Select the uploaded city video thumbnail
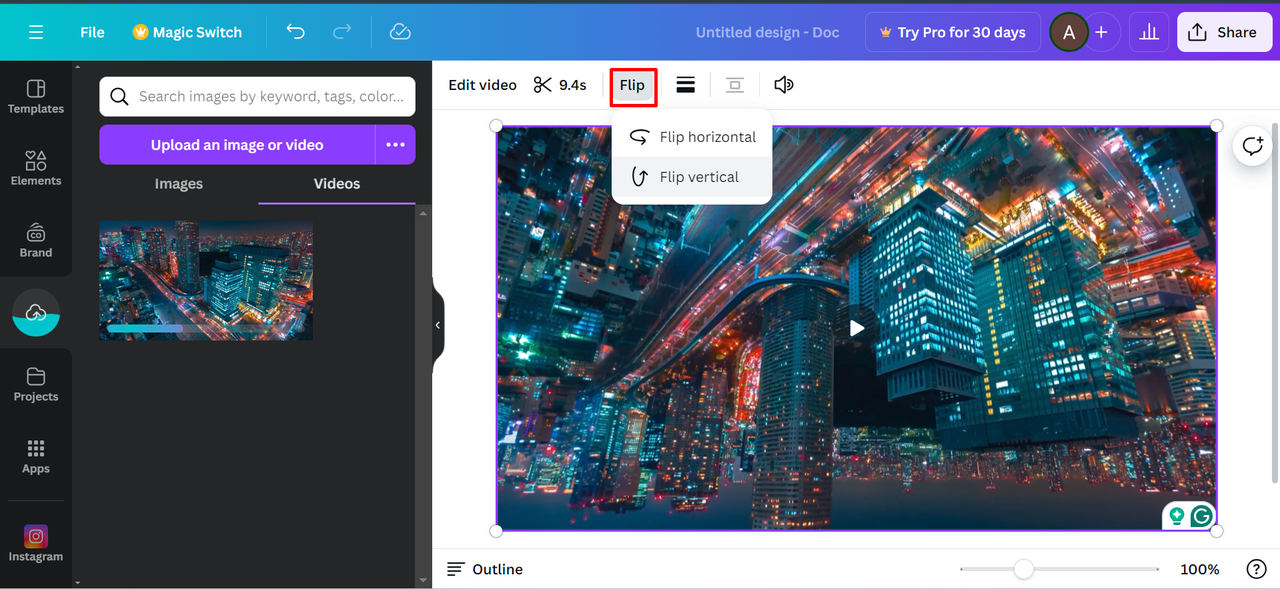The image size is (1280, 589). [x=206, y=280]
